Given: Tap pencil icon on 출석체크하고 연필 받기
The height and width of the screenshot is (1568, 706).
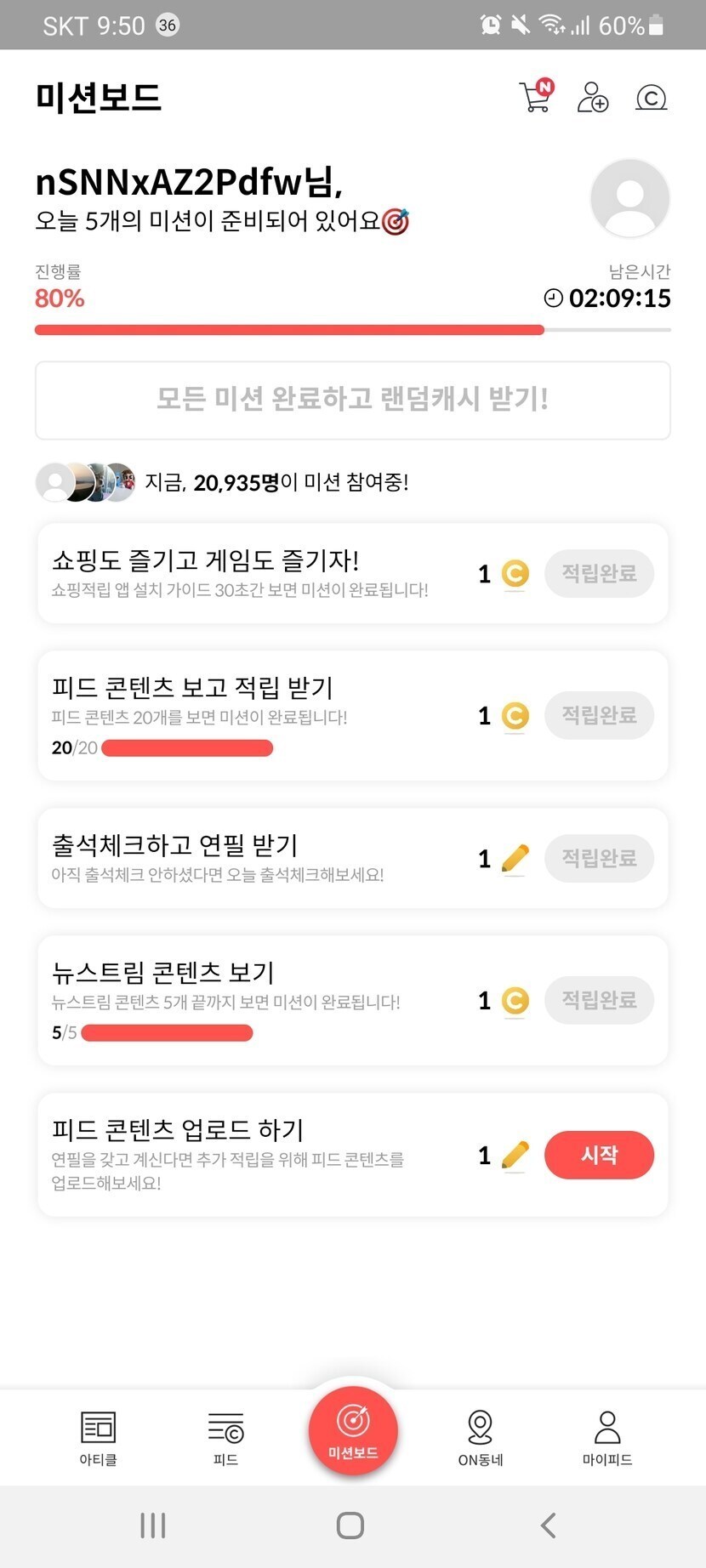Looking at the screenshot, I should [515, 859].
